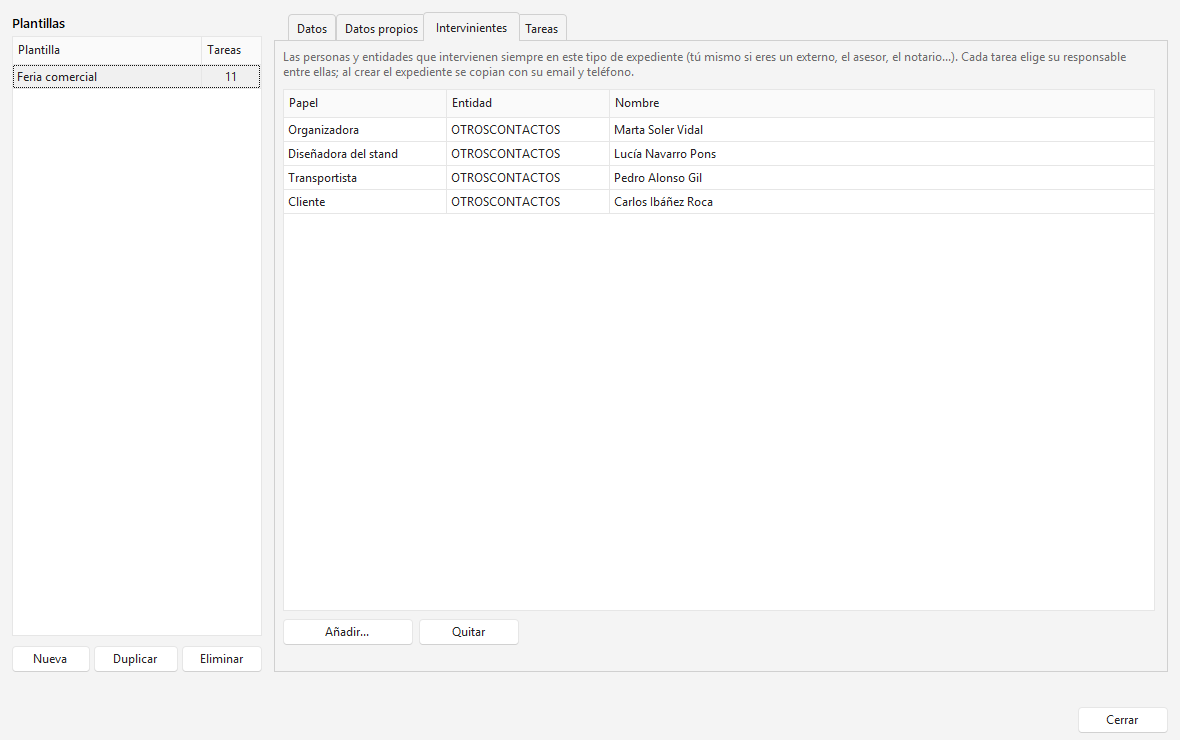Click OTROSCONTACTOS in the Transportista row
This screenshot has width=1180, height=740.
506,178
